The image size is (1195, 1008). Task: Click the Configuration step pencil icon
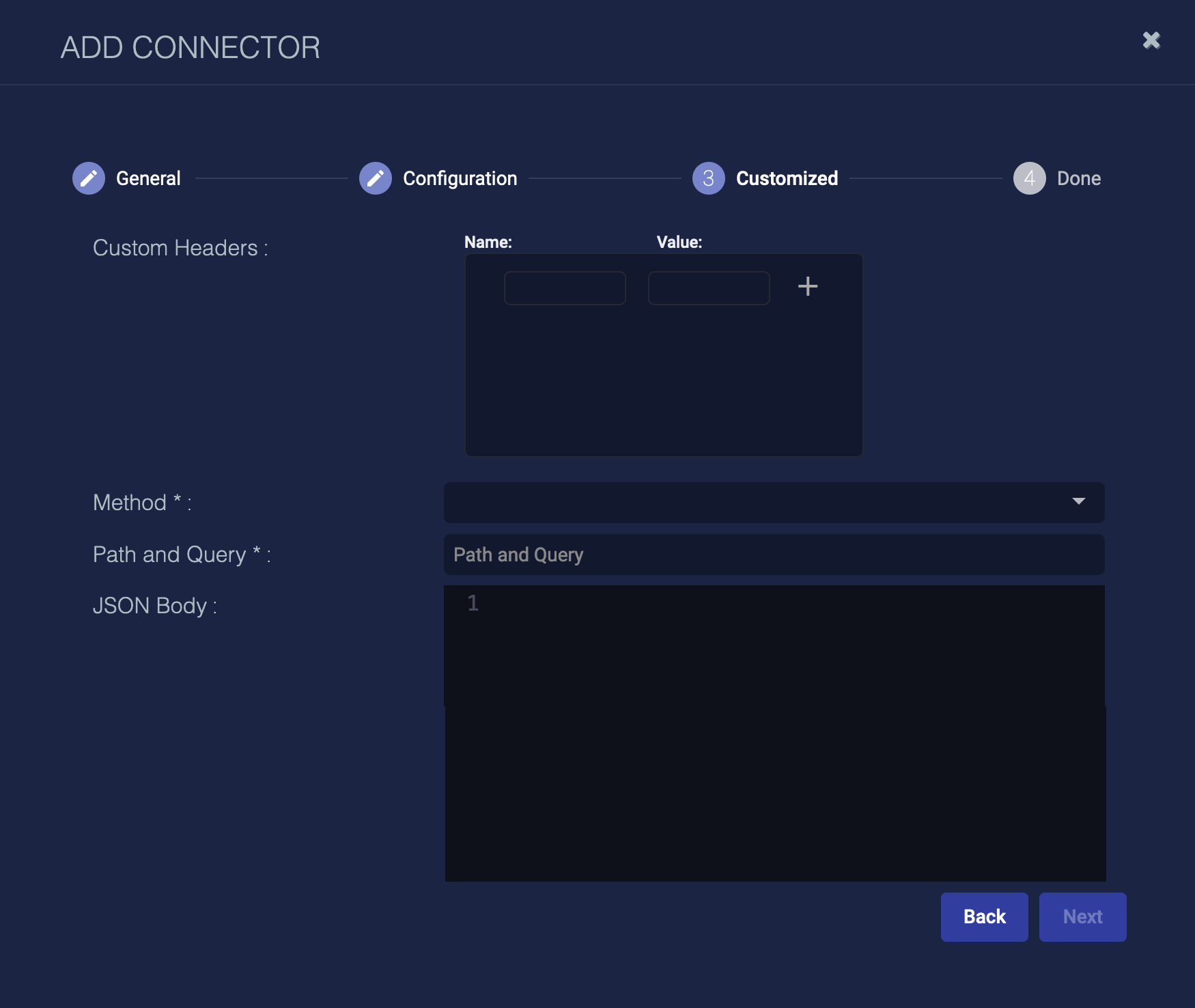(x=376, y=178)
